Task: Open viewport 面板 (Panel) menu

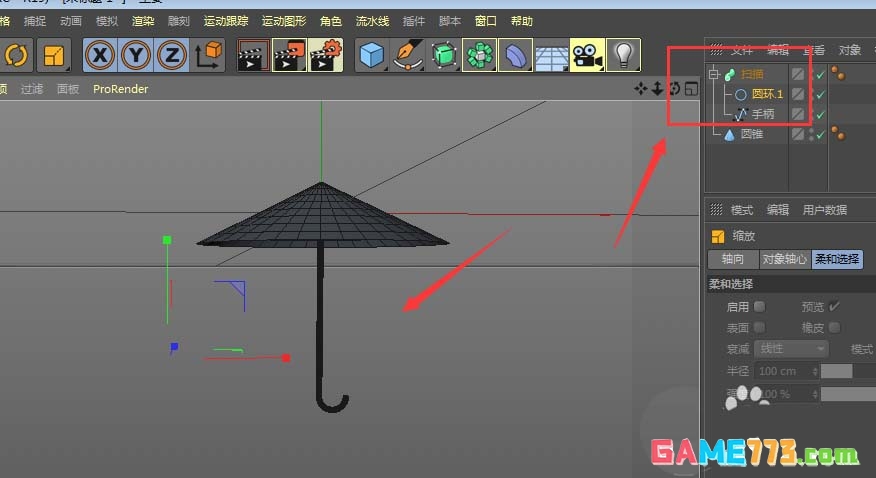Action: 68,89
